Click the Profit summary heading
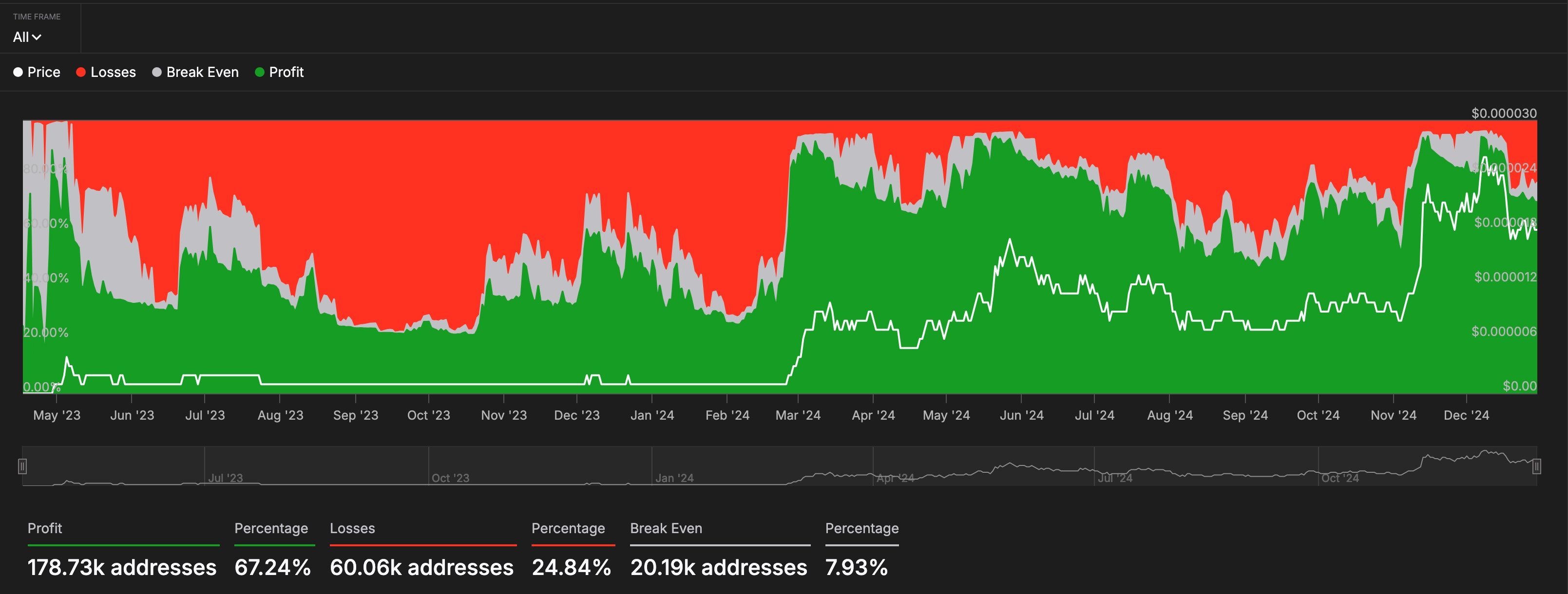Viewport: 1568px width, 594px height. [x=45, y=528]
